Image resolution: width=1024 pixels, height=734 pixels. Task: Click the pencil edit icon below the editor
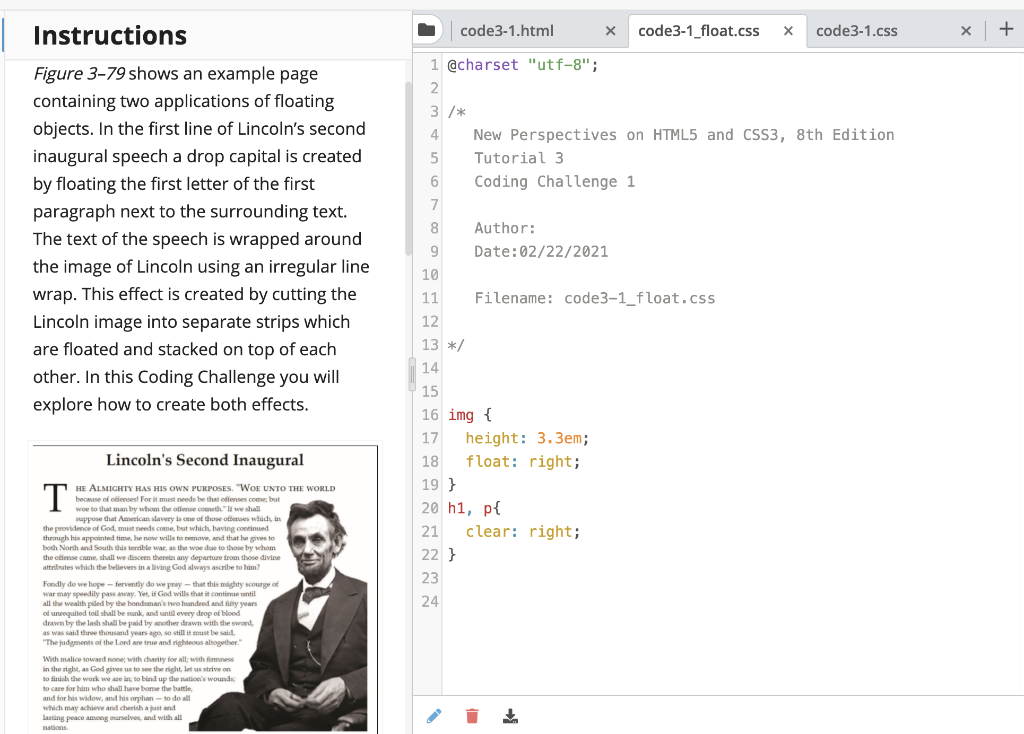[x=433, y=715]
